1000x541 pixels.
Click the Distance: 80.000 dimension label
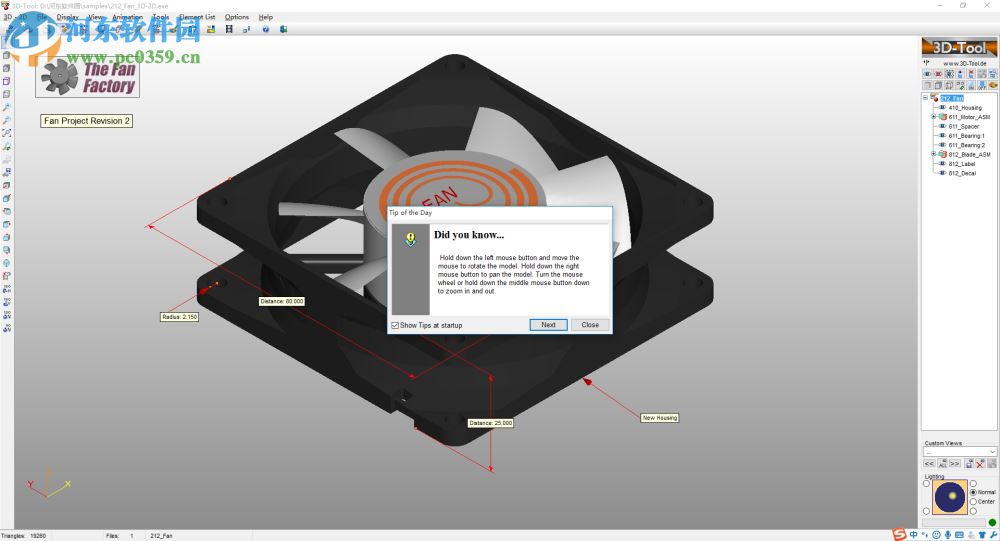[x=282, y=301]
